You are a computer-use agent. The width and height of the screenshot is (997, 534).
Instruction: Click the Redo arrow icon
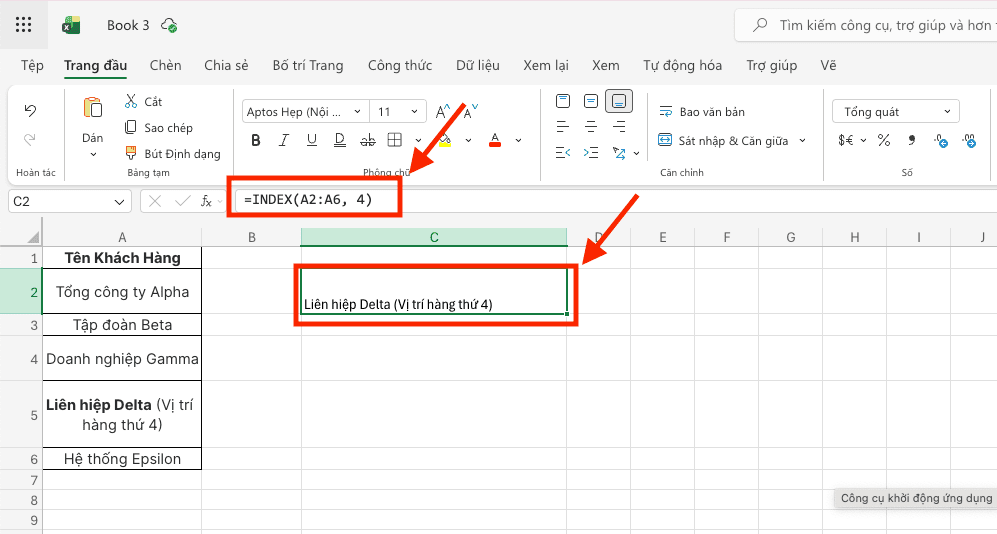(30, 139)
